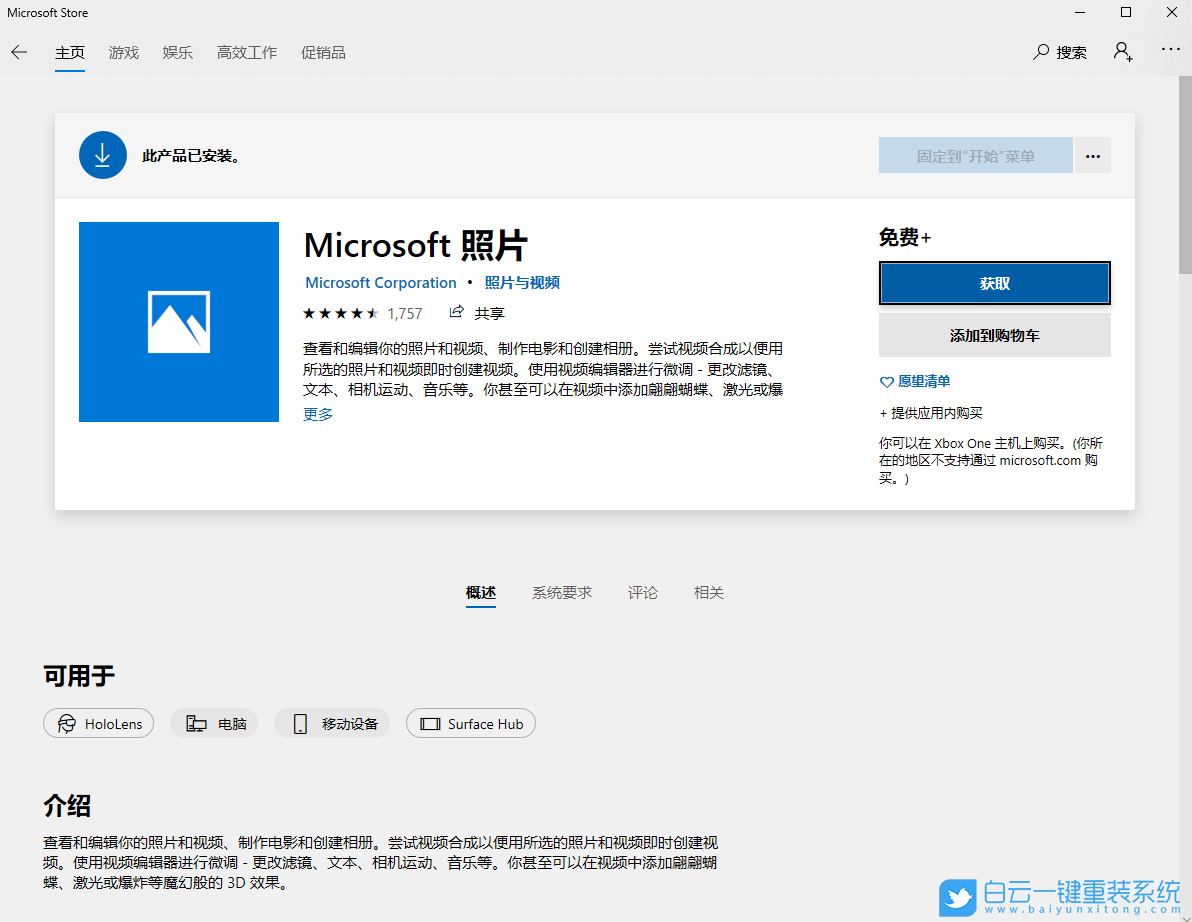Image resolution: width=1192 pixels, height=922 pixels.
Task: Expand the description with 更多
Action: point(317,413)
